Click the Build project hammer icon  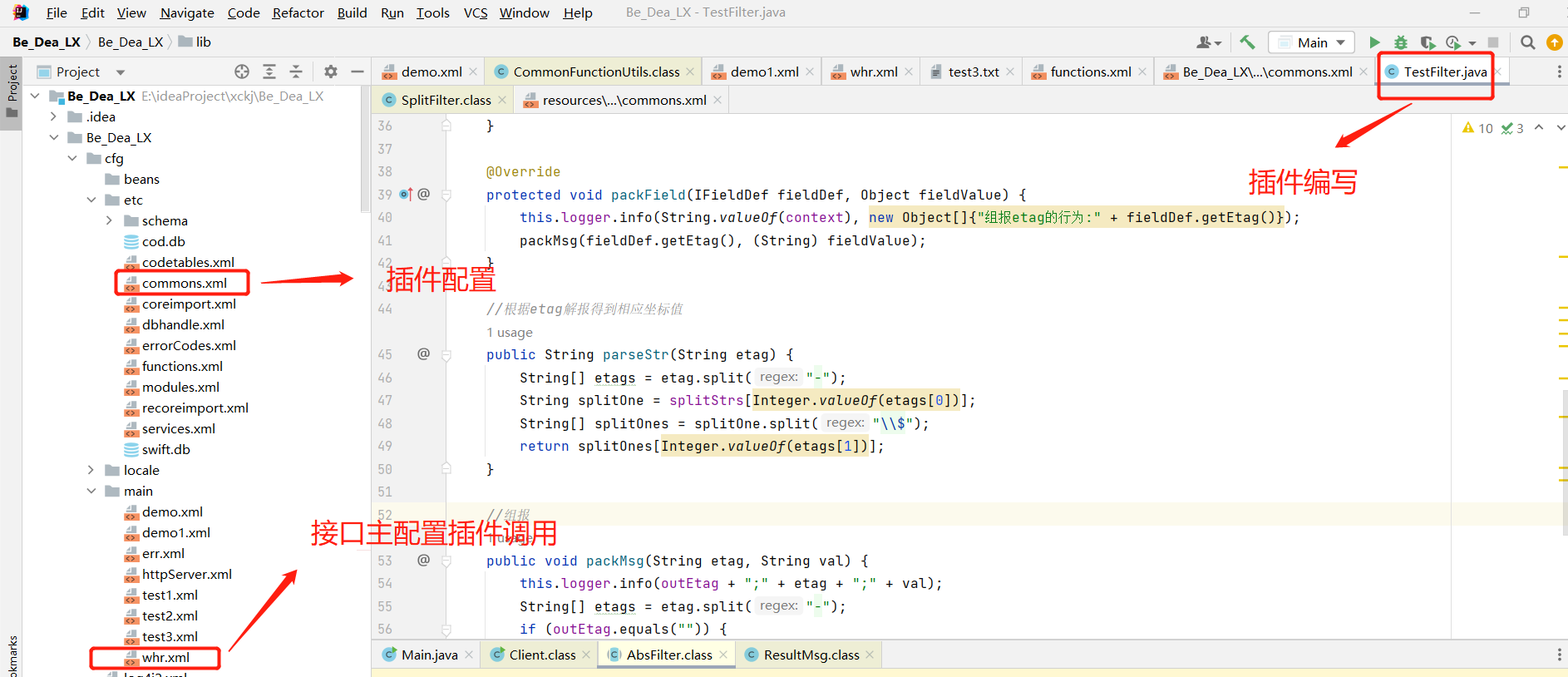click(x=1246, y=42)
